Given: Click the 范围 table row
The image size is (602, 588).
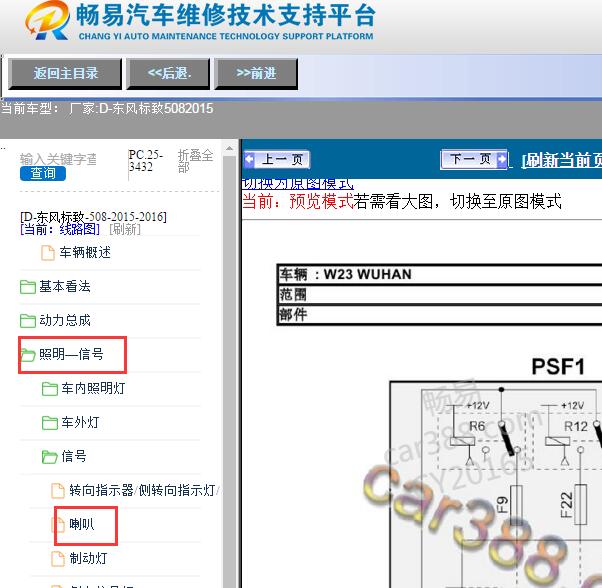Looking at the screenshot, I should [x=440, y=294].
